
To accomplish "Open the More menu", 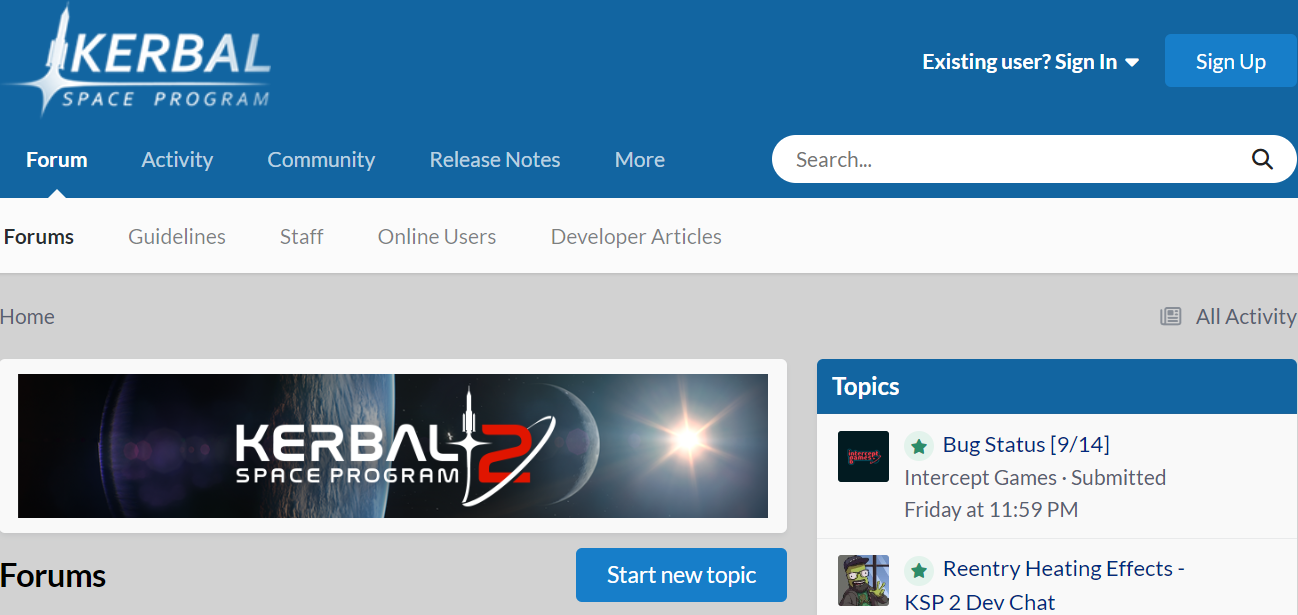I will [640, 159].
